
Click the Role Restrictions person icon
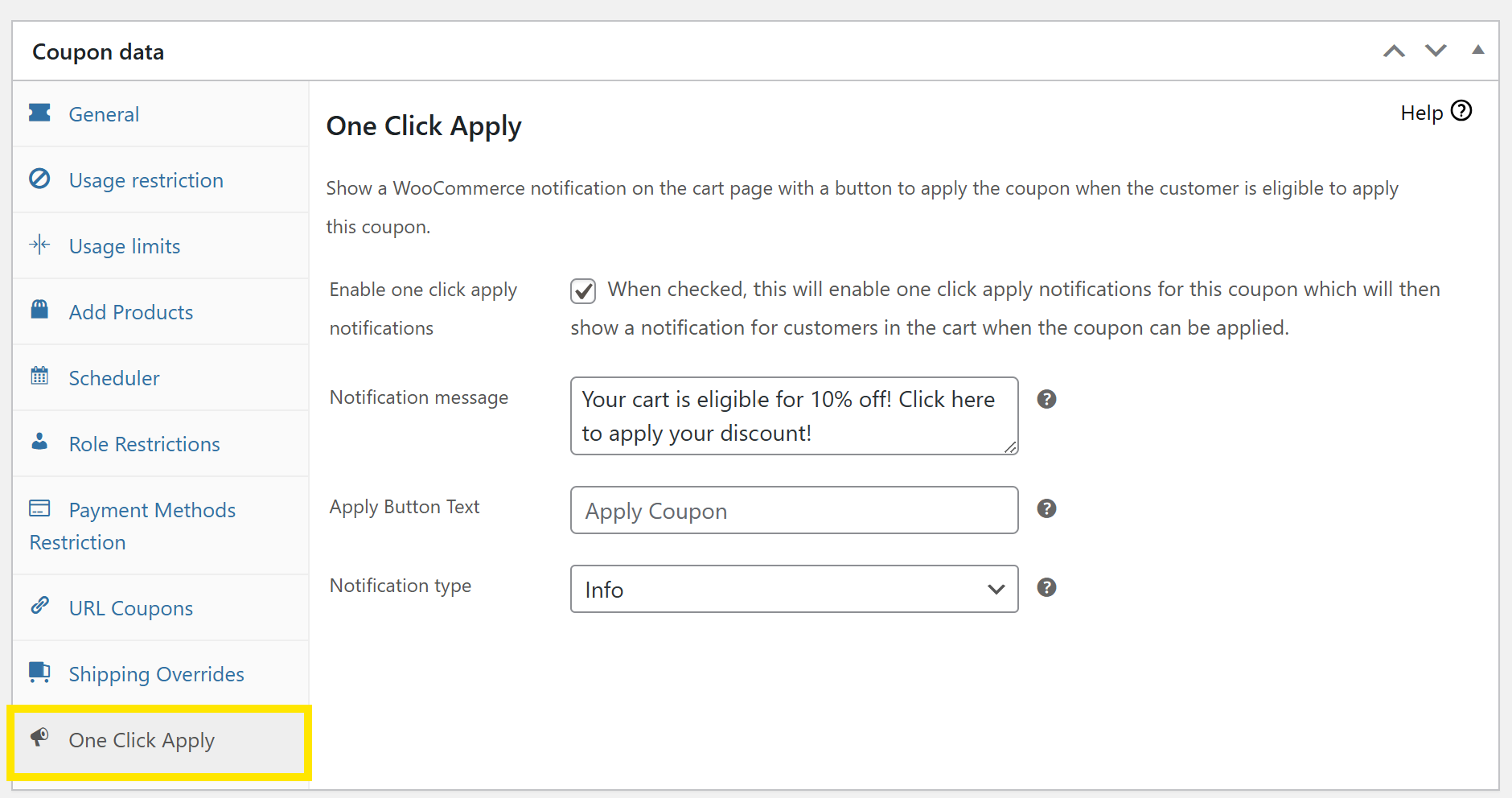point(39,442)
